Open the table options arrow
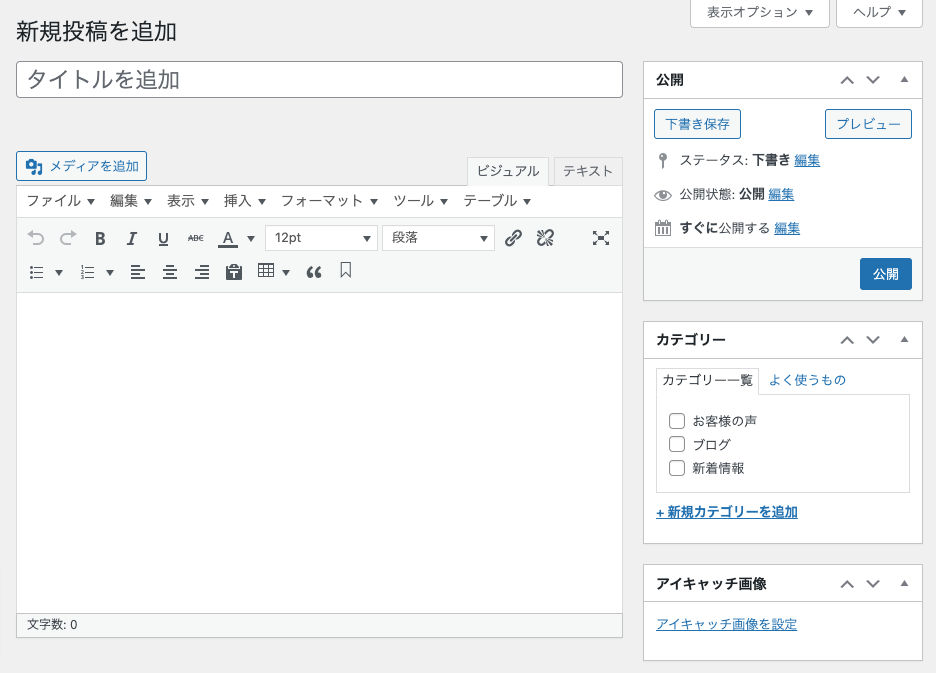The width and height of the screenshot is (936, 673). pos(286,273)
